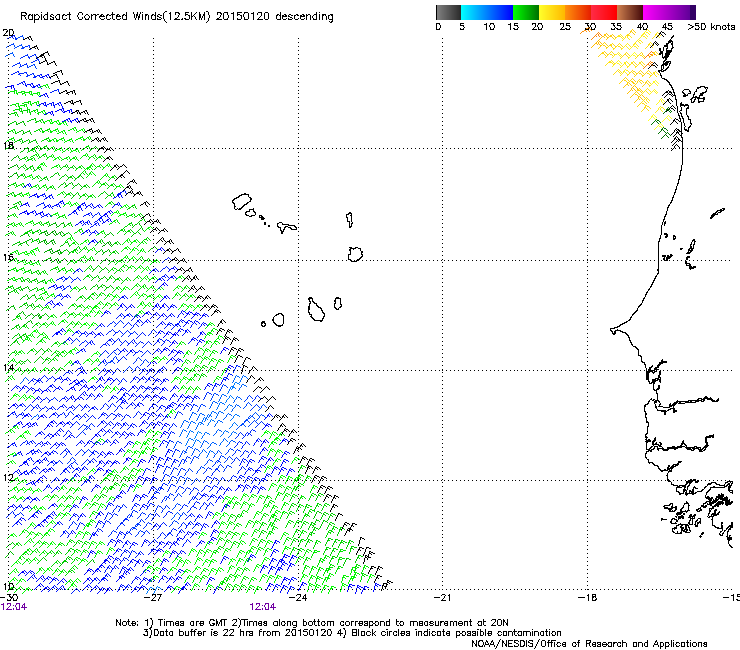Click the '20' latitude axis label
The image size is (740, 650).
(x=8, y=33)
